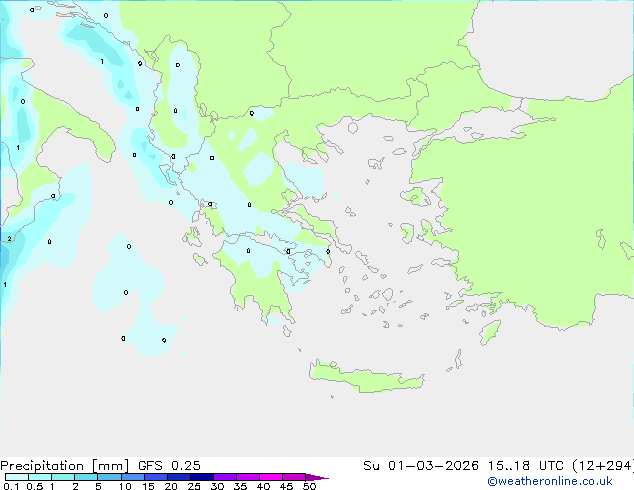This screenshot has height=490, width=634.
Task: Click the island of Rhodes on map
Action: [x=490, y=332]
